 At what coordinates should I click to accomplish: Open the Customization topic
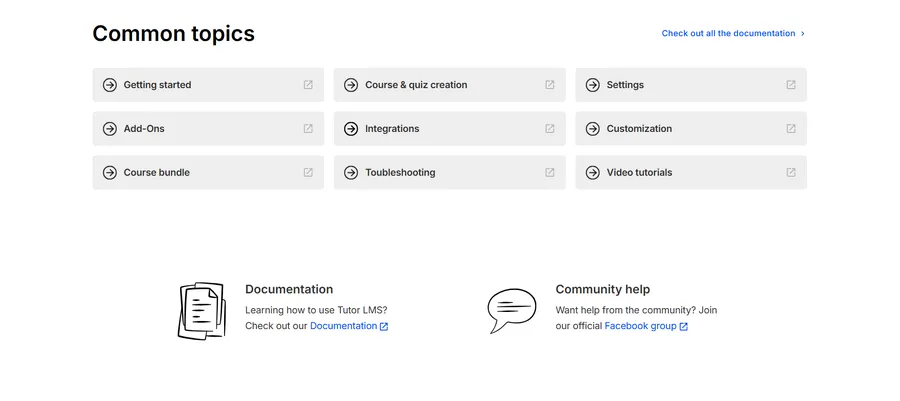(x=691, y=129)
